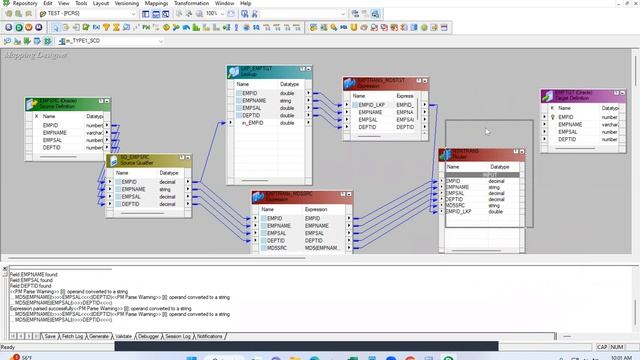Click the green Designer (D) tool icon

pyautogui.click(x=19, y=27)
